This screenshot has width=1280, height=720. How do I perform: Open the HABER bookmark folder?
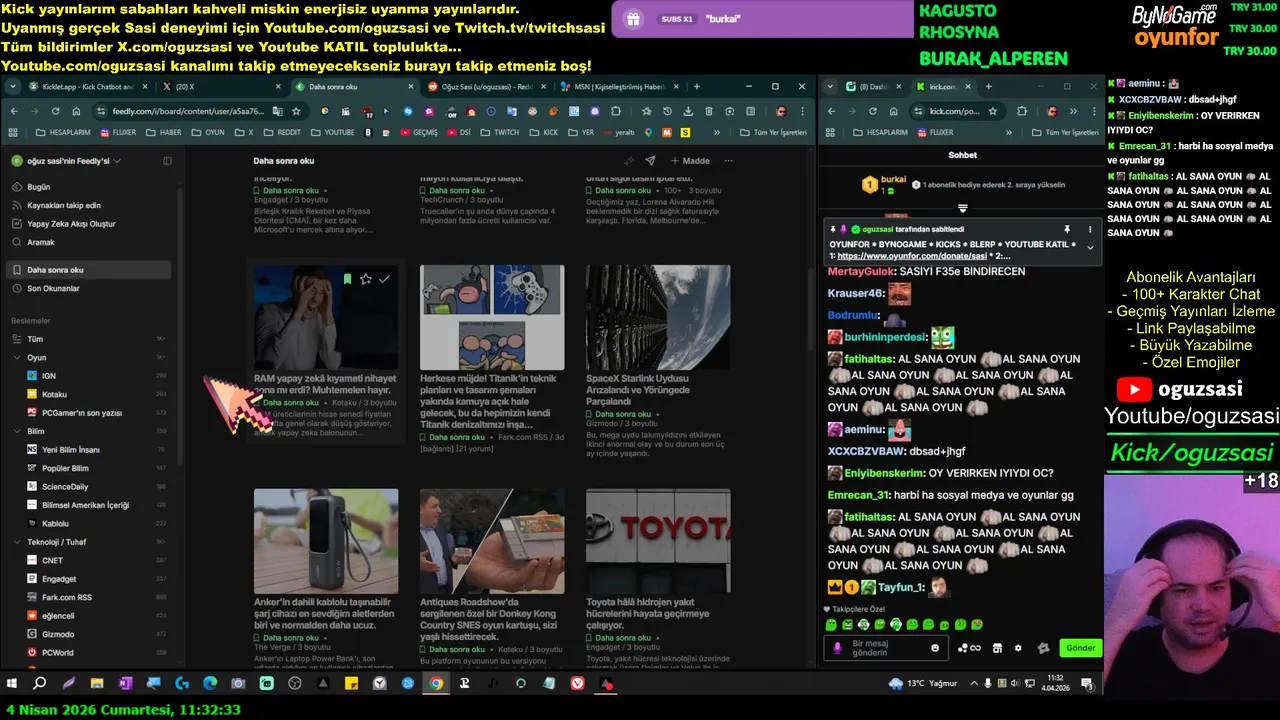pyautogui.click(x=164, y=132)
